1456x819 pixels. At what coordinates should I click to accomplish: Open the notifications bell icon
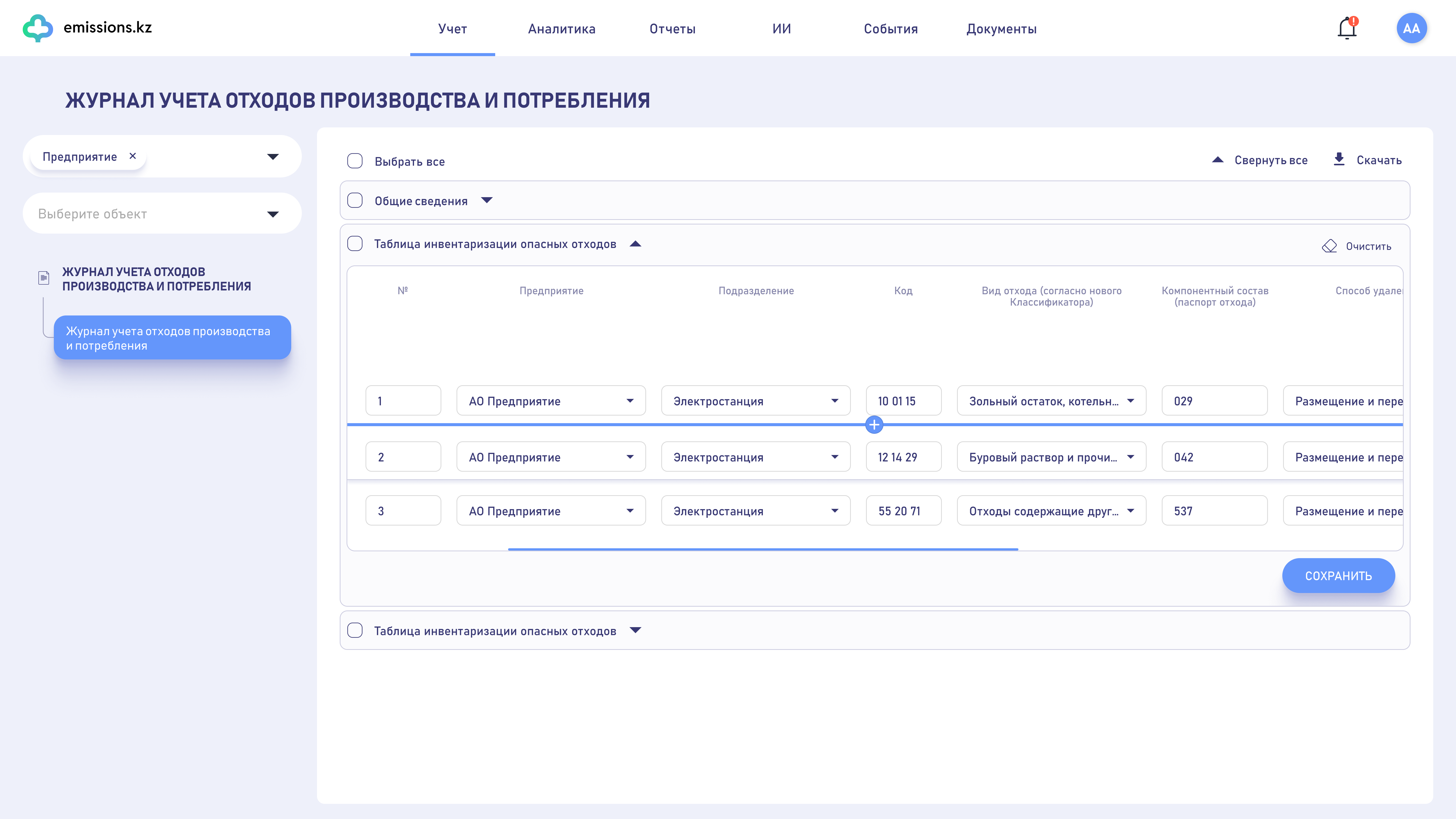click(1346, 28)
